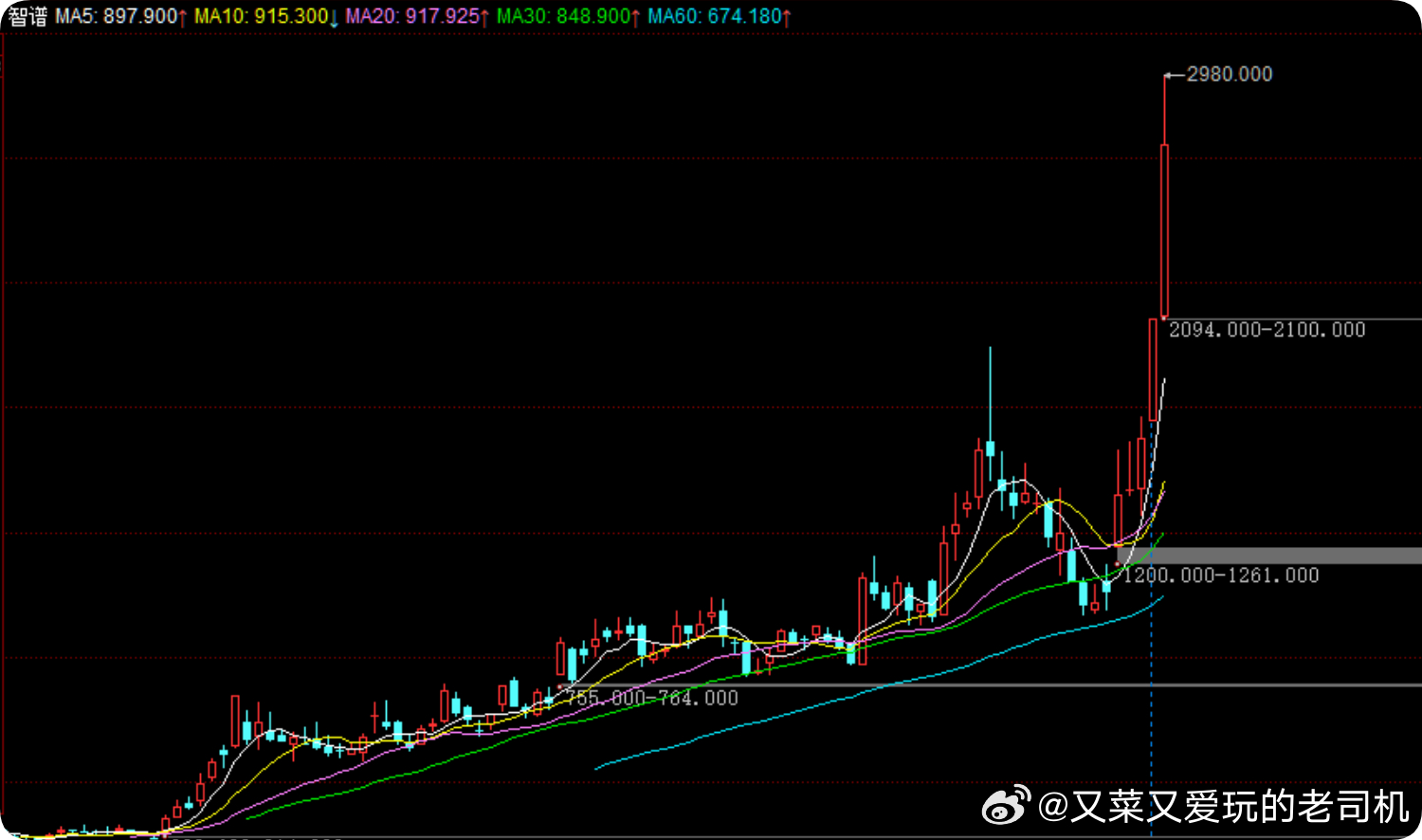The image size is (1422, 840).
Task: Click the 1200.000-1261.000 gap range label
Action: [x=1221, y=575]
